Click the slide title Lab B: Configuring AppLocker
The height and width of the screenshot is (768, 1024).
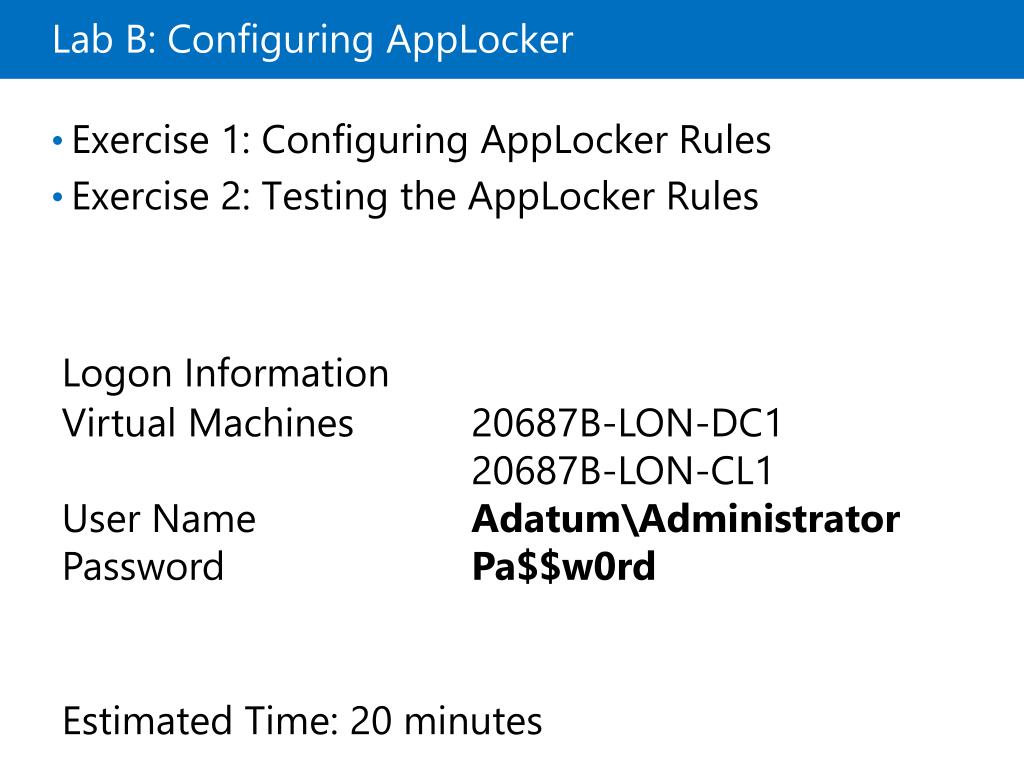(x=313, y=40)
